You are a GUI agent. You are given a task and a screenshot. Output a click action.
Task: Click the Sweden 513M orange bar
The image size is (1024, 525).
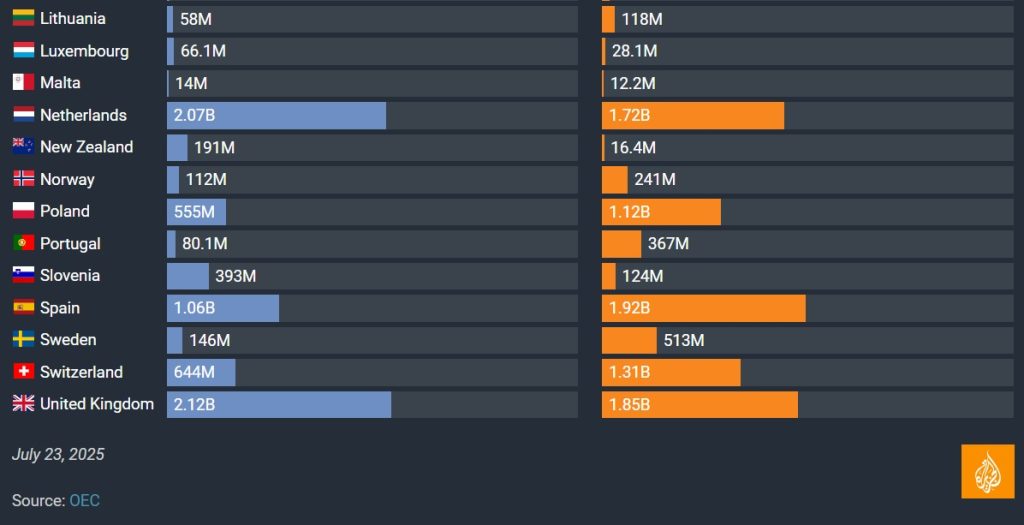[629, 340]
